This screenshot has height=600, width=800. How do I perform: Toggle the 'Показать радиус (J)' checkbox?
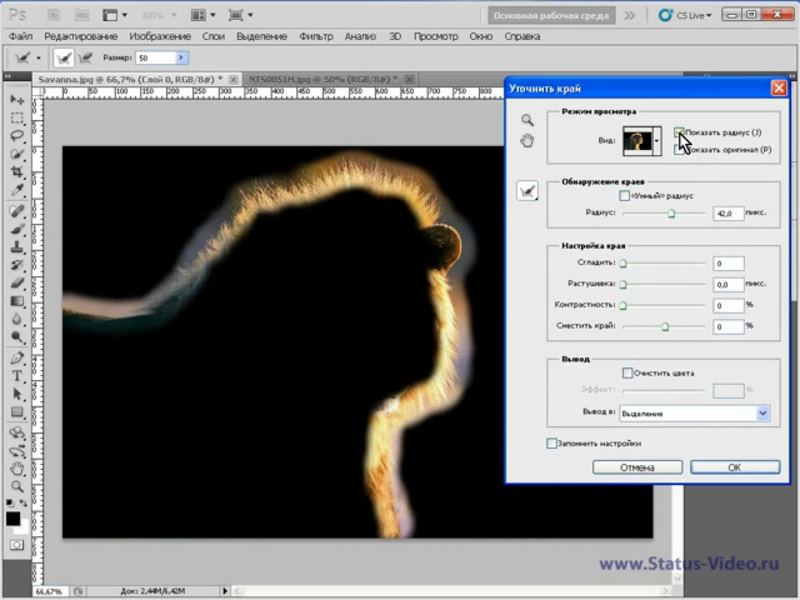point(680,132)
